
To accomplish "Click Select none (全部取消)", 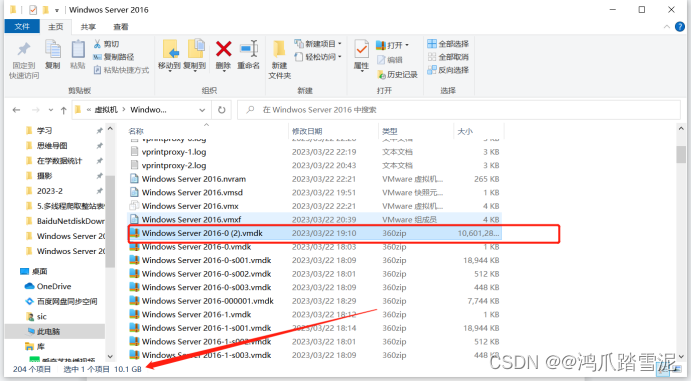I will tap(448, 57).
